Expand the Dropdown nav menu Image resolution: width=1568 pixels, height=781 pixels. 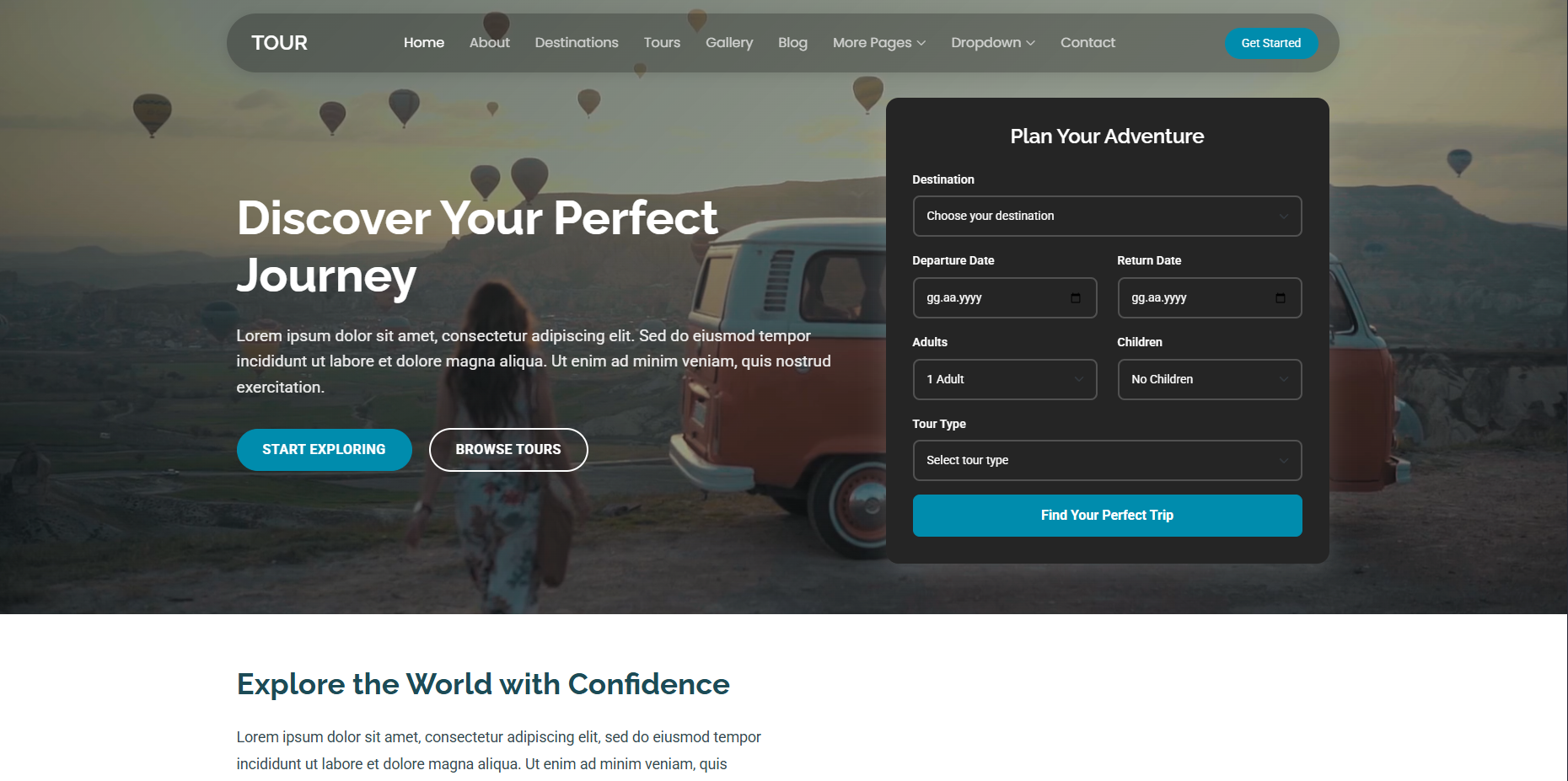point(992,43)
